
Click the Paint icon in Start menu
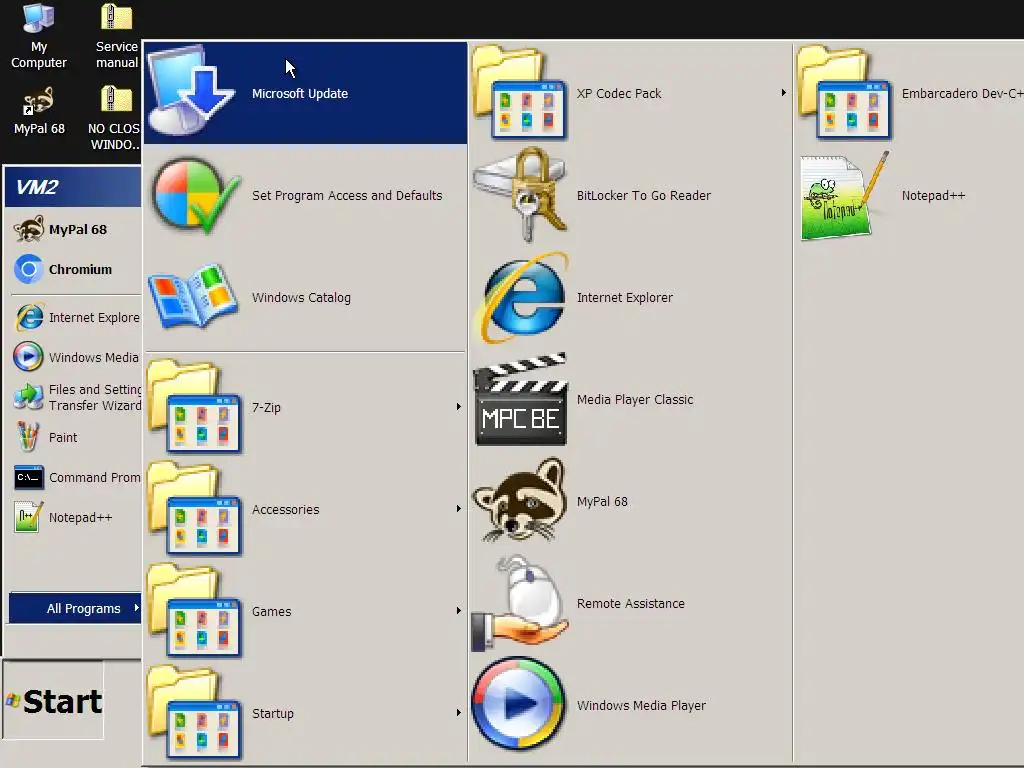(28, 437)
